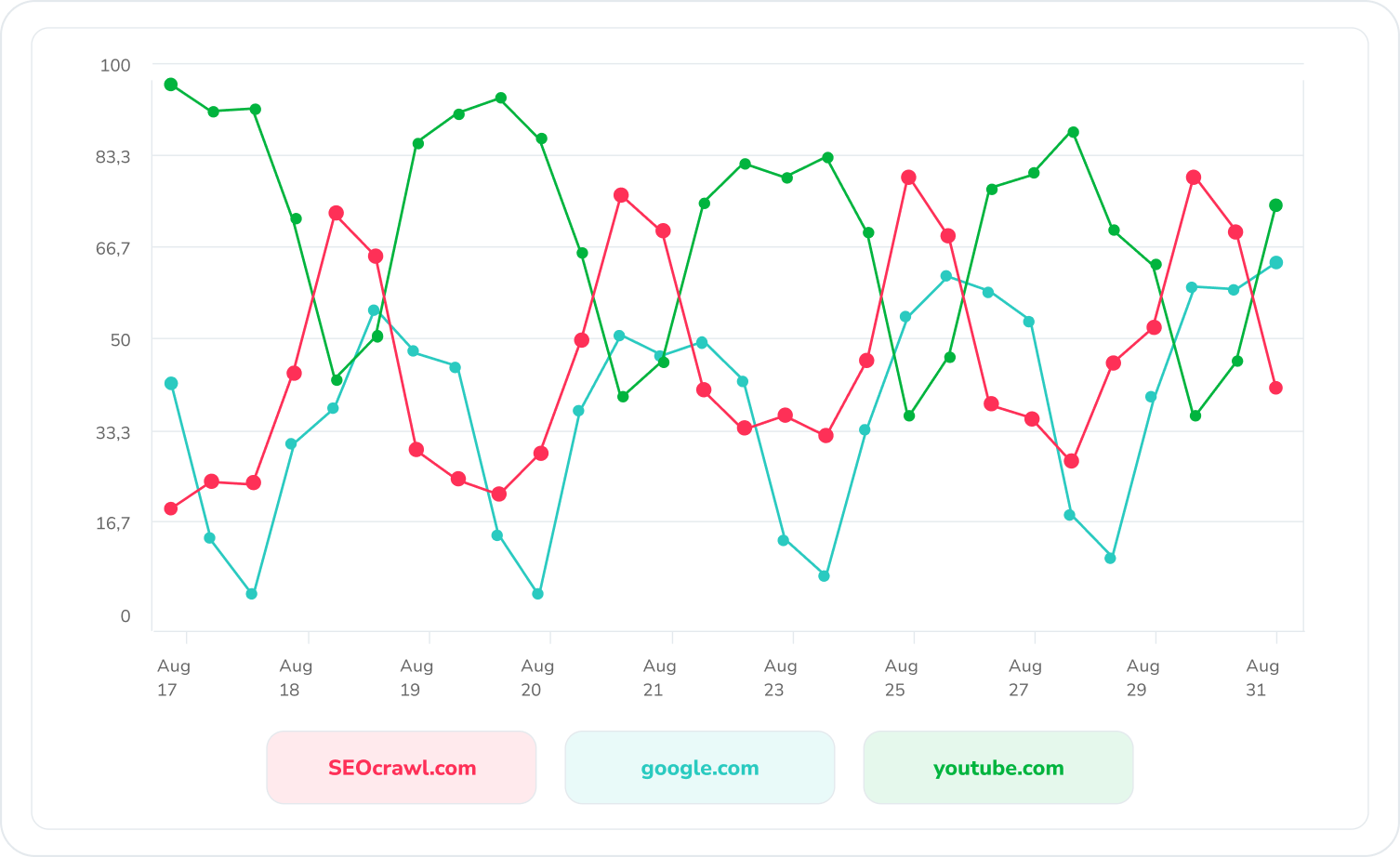Select the Aug 29 axis label
Image resolution: width=1400 pixels, height=857 pixels.
(1142, 678)
